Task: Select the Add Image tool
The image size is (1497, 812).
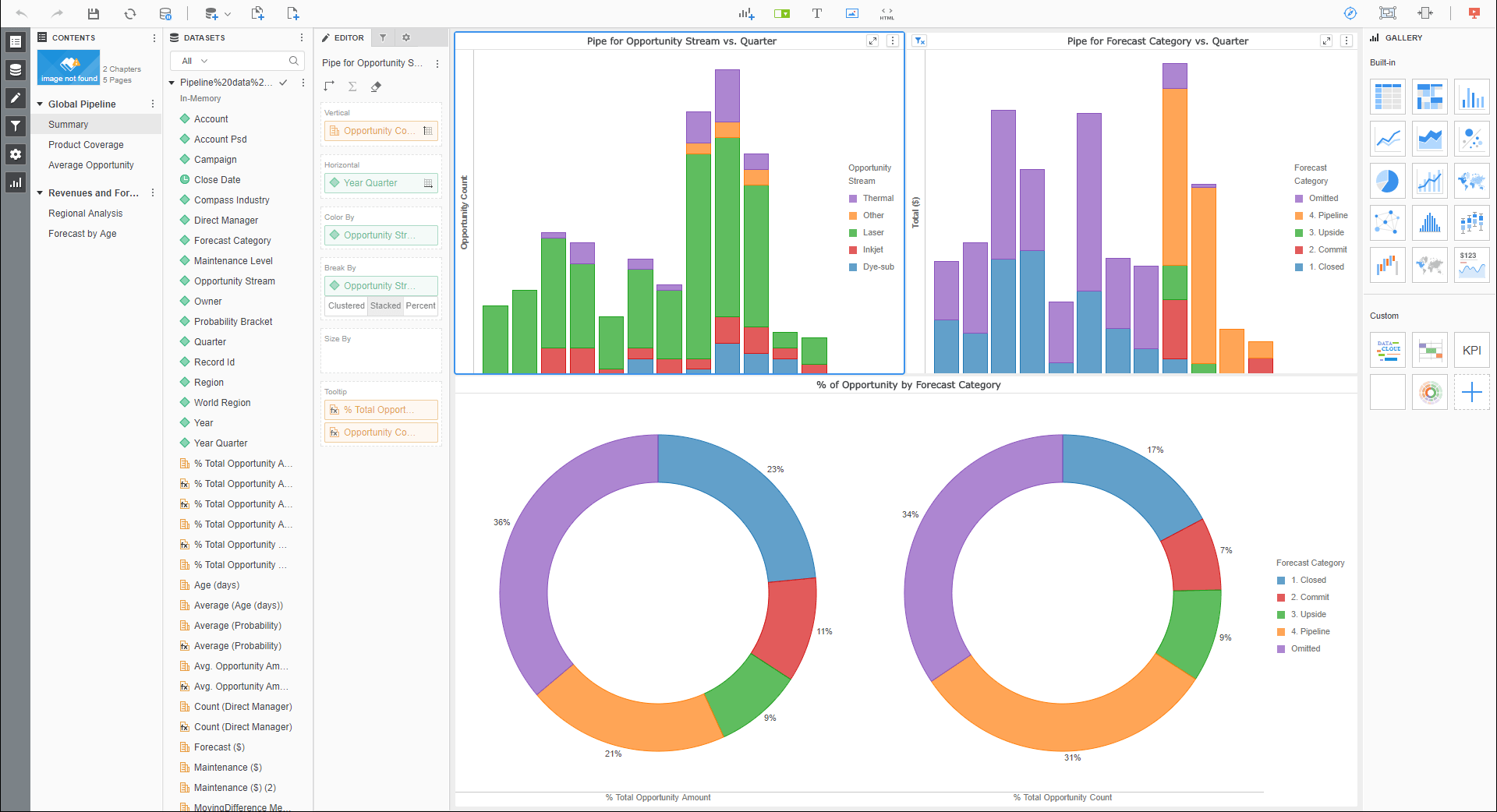Action: coord(852,13)
